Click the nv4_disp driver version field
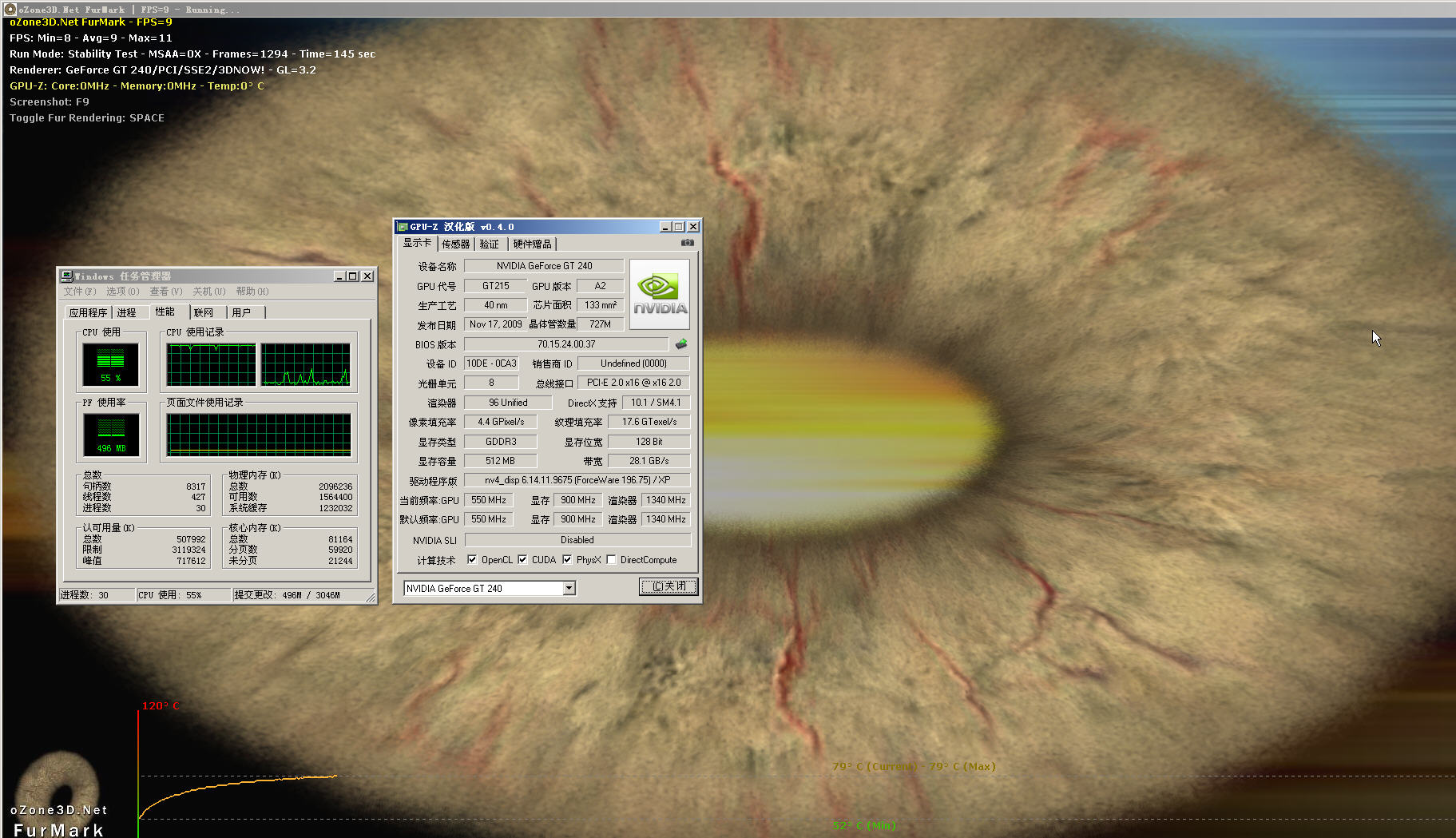Screen dimensions: 1456x838 [x=577, y=480]
